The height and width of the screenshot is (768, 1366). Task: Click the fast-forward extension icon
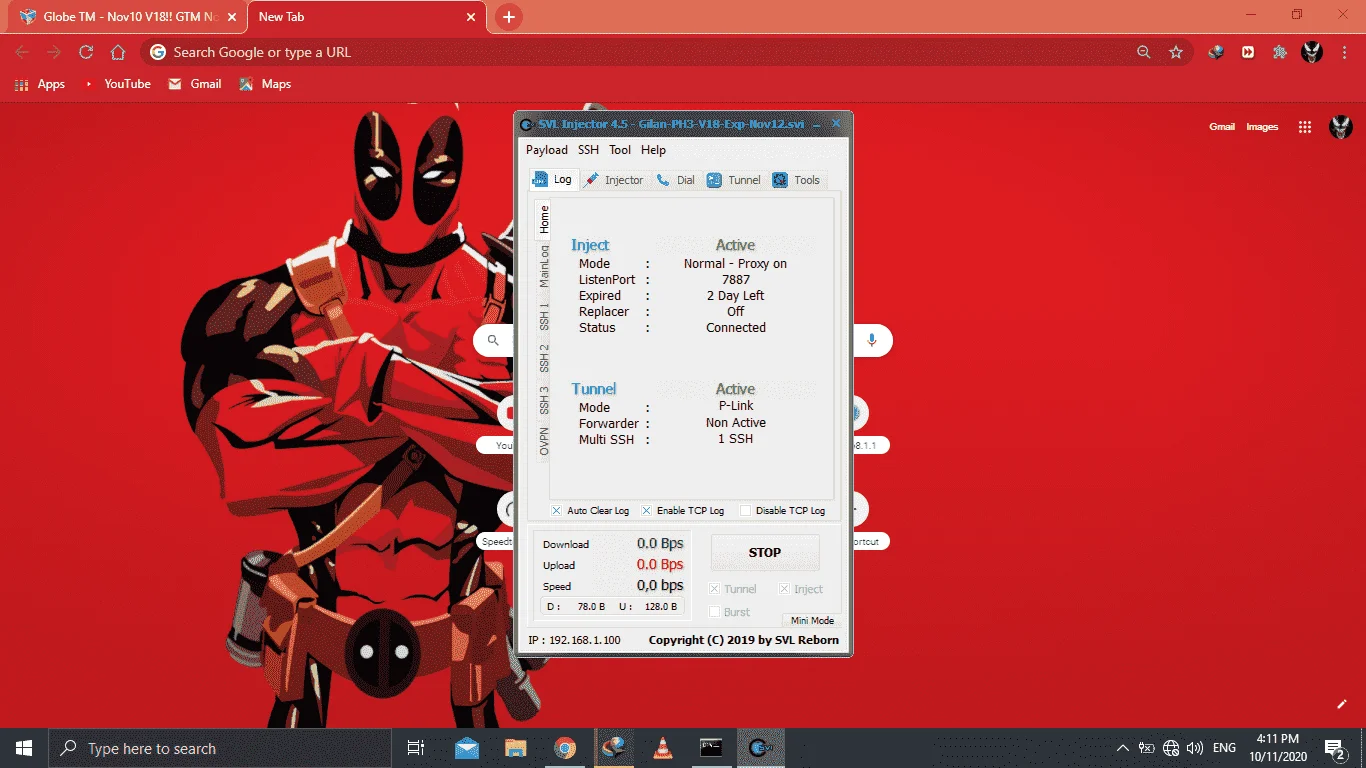pyautogui.click(x=1248, y=52)
